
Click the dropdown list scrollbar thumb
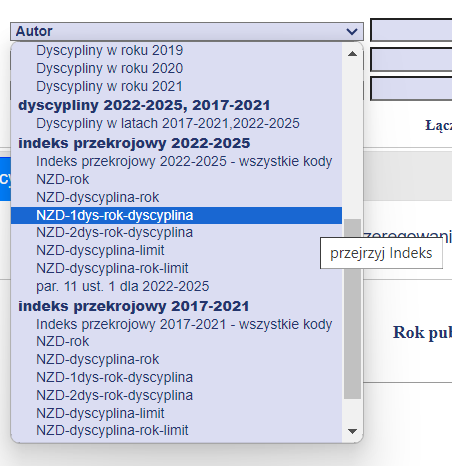point(352,308)
